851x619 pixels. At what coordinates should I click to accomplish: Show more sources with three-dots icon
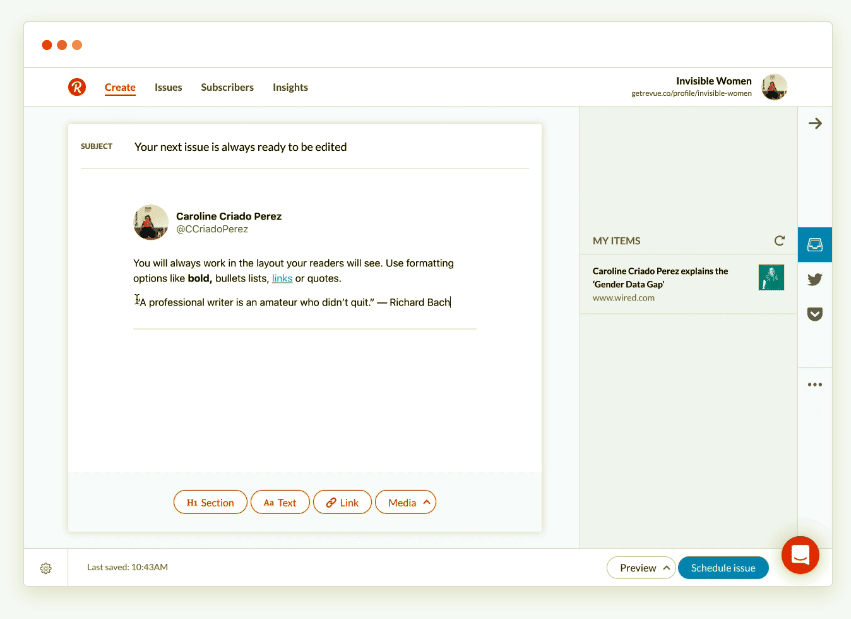pos(815,384)
